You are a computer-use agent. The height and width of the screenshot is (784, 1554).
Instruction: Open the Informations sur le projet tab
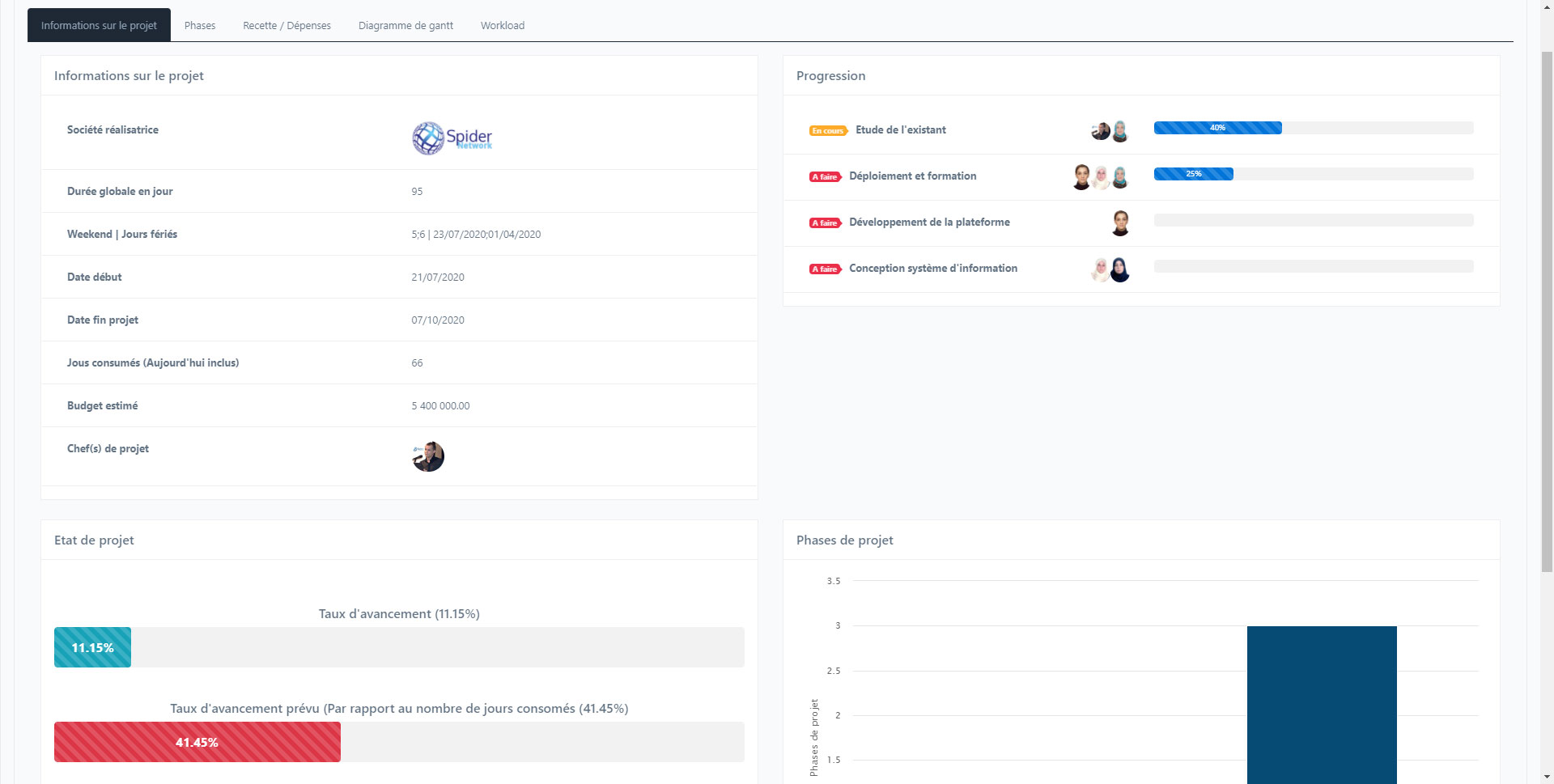(x=99, y=25)
